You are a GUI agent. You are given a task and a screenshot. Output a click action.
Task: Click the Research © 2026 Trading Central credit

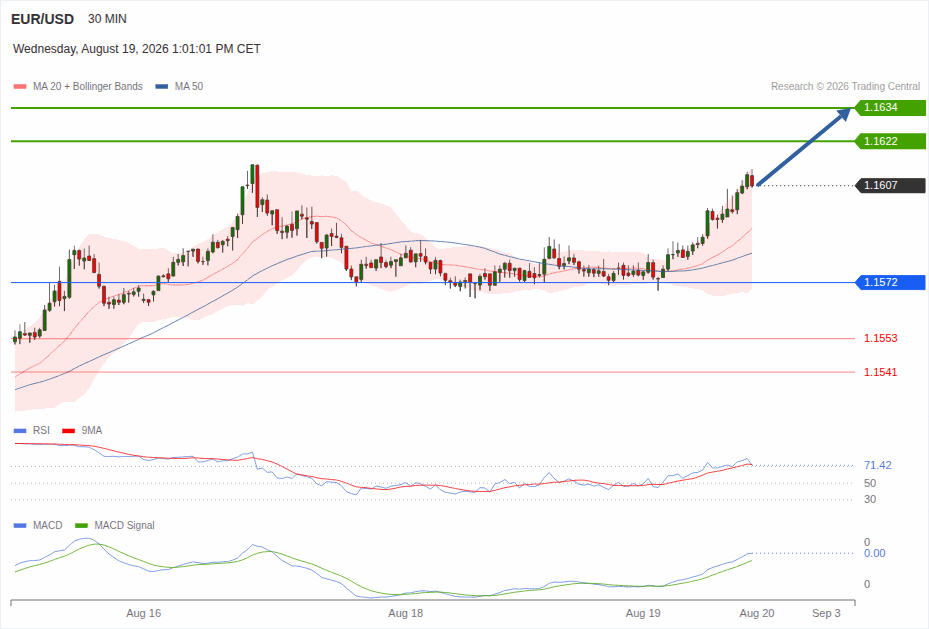845,86
